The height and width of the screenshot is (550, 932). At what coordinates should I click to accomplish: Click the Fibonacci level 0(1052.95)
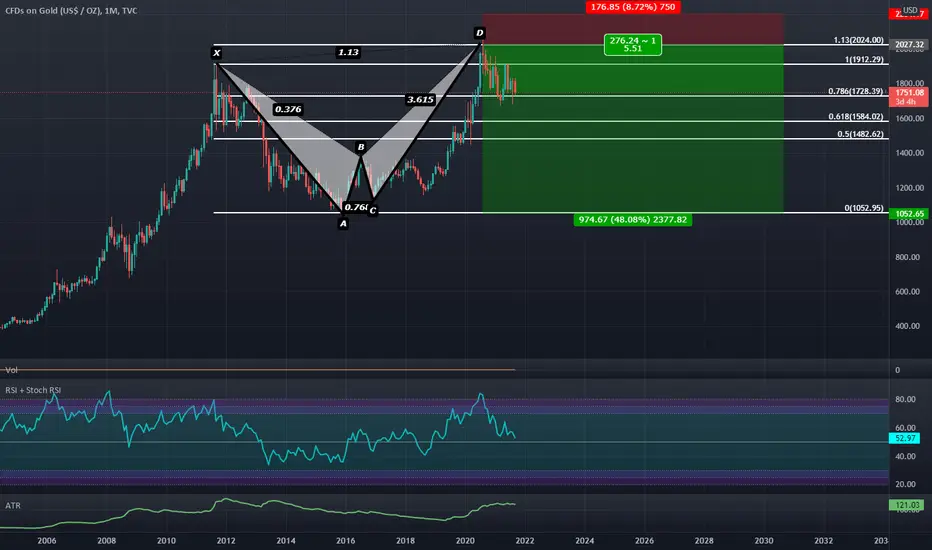pos(864,208)
